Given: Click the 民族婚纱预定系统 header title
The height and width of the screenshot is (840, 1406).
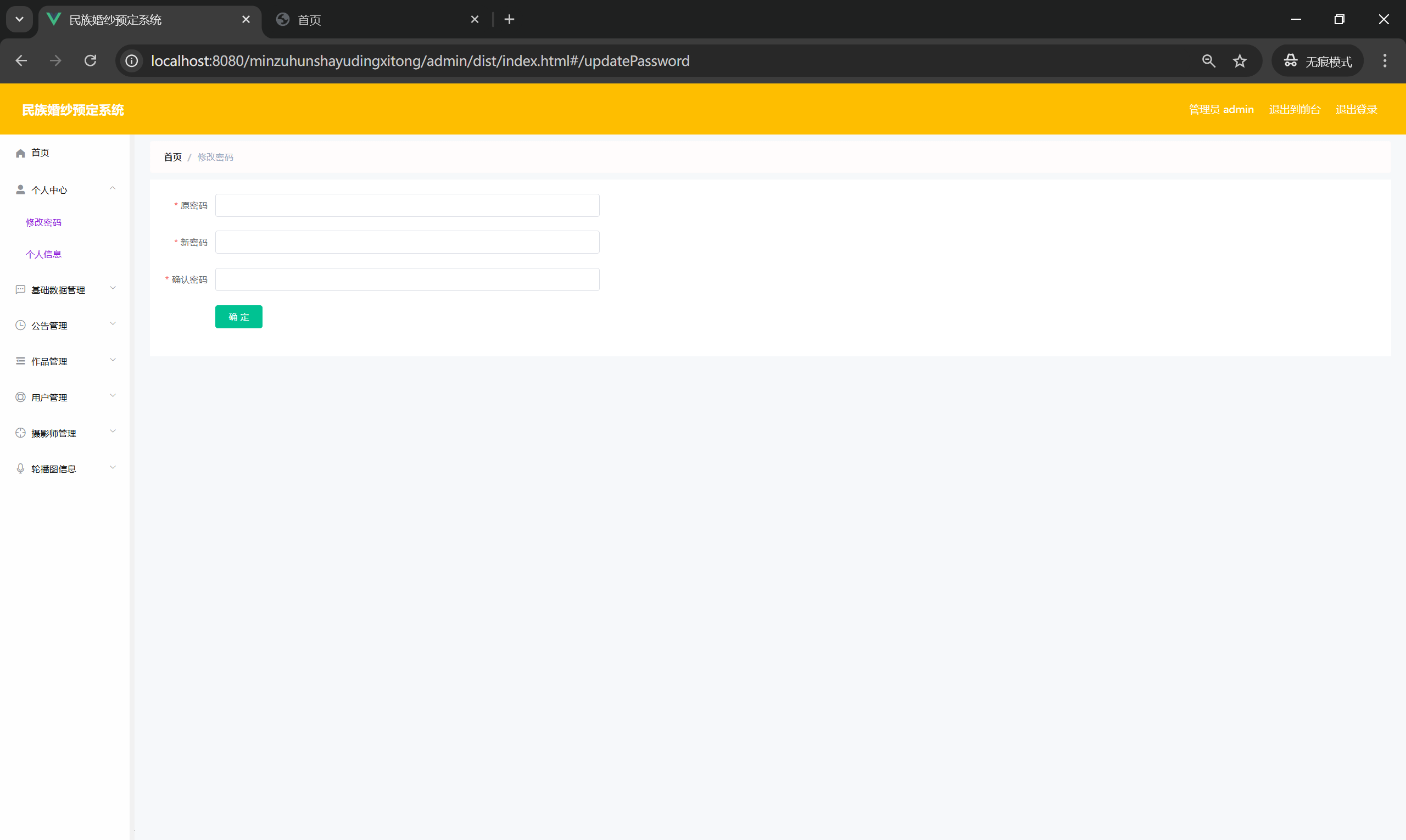Looking at the screenshot, I should [72, 110].
